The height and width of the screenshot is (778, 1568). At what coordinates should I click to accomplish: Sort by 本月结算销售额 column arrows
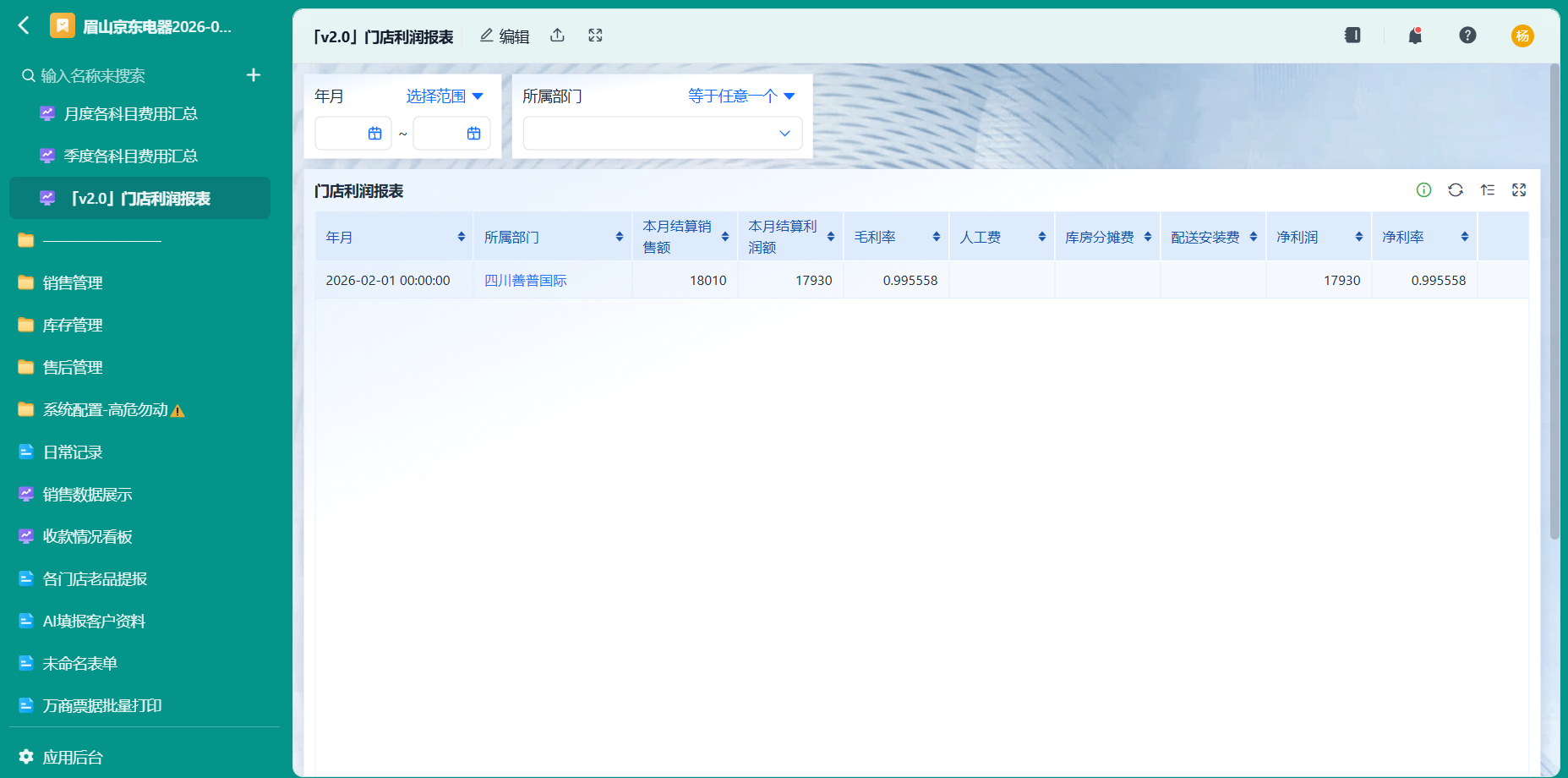tap(725, 237)
